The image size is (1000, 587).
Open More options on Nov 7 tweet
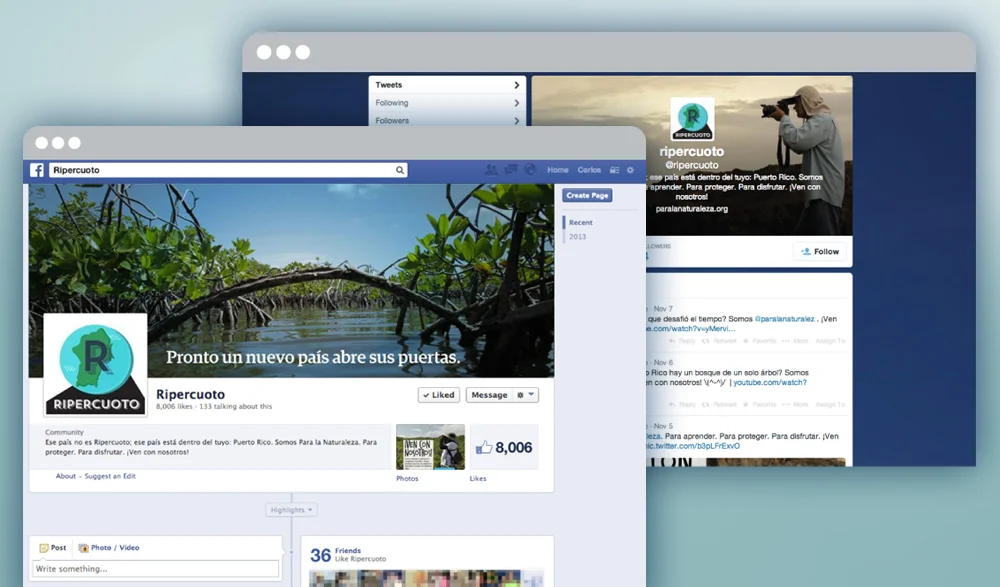click(795, 341)
